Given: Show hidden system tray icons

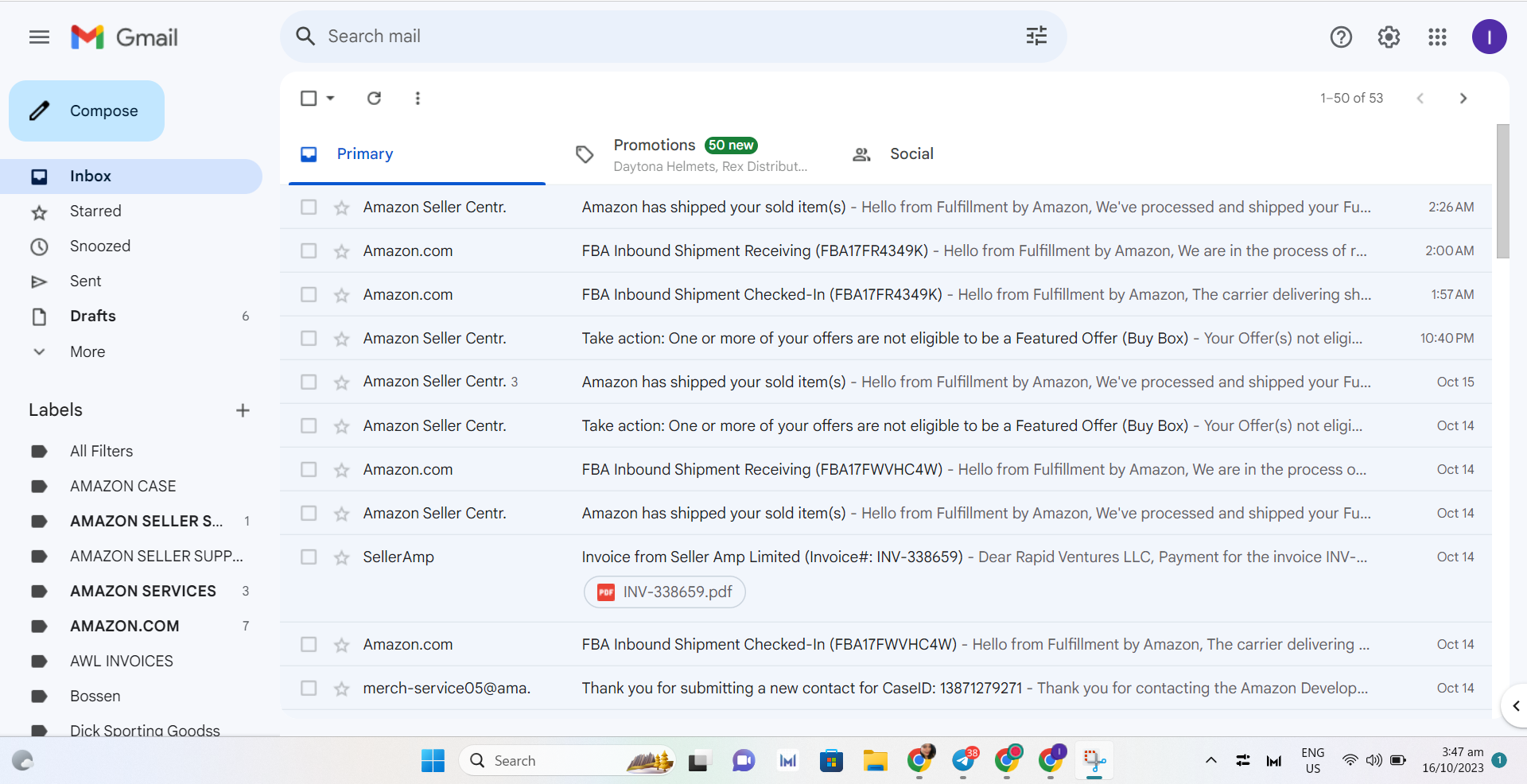Looking at the screenshot, I should [1210, 761].
